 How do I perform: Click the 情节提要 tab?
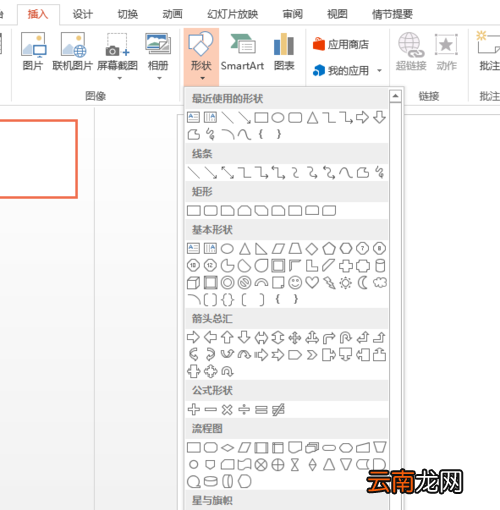[392, 14]
